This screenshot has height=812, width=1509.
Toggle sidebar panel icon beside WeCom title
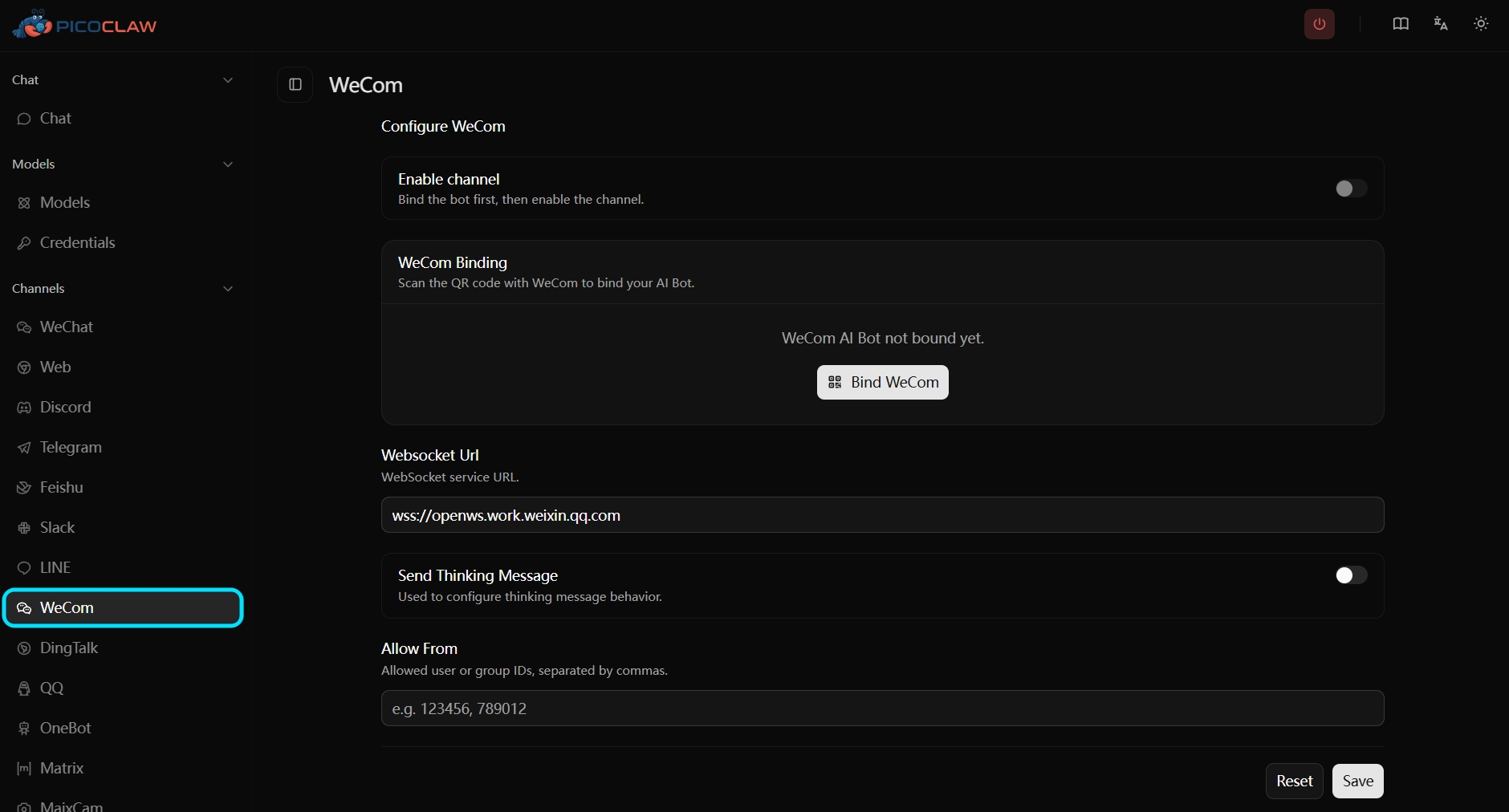coord(295,84)
